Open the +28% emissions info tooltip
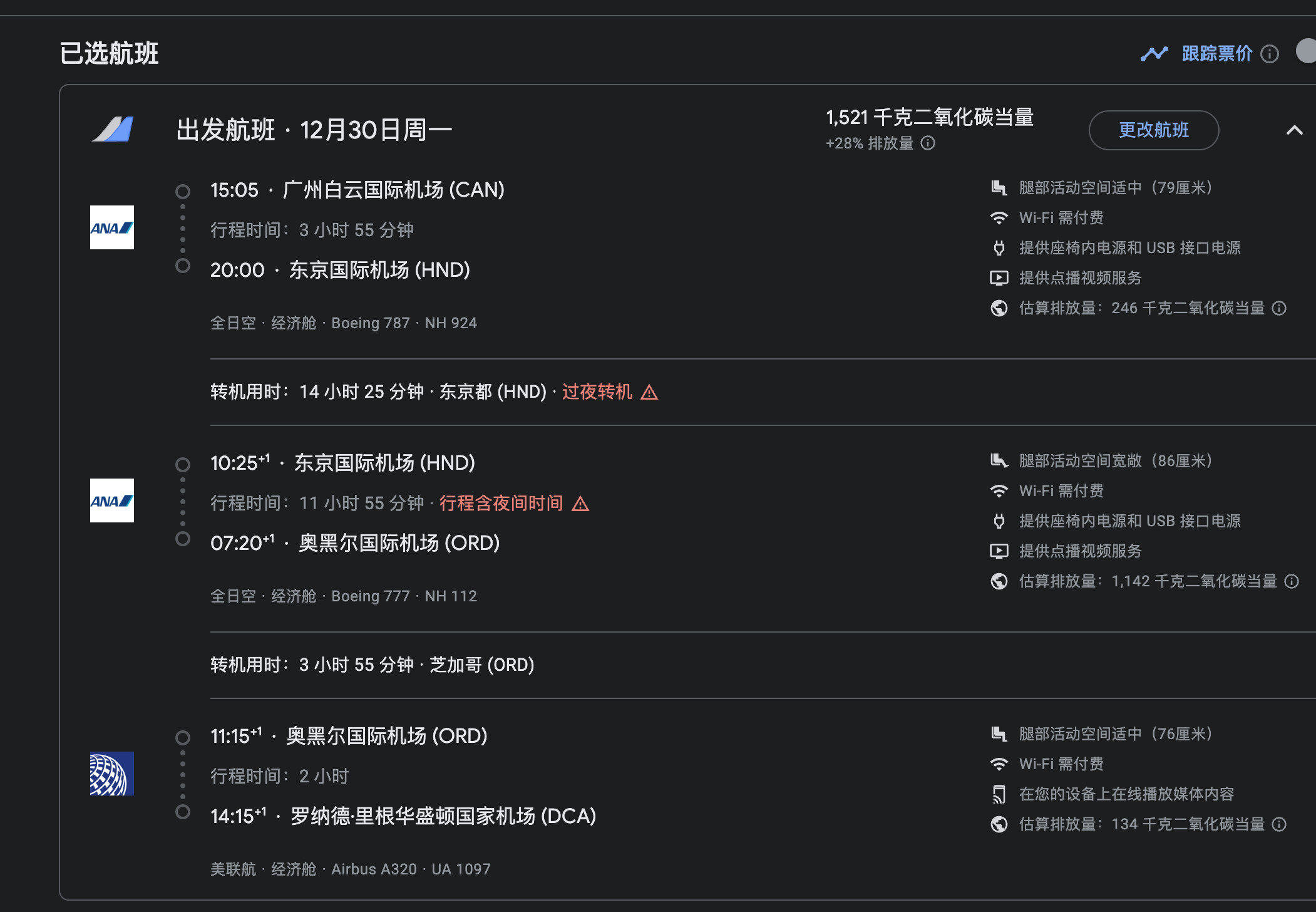Screen dimensions: 1316x912 pos(928,143)
